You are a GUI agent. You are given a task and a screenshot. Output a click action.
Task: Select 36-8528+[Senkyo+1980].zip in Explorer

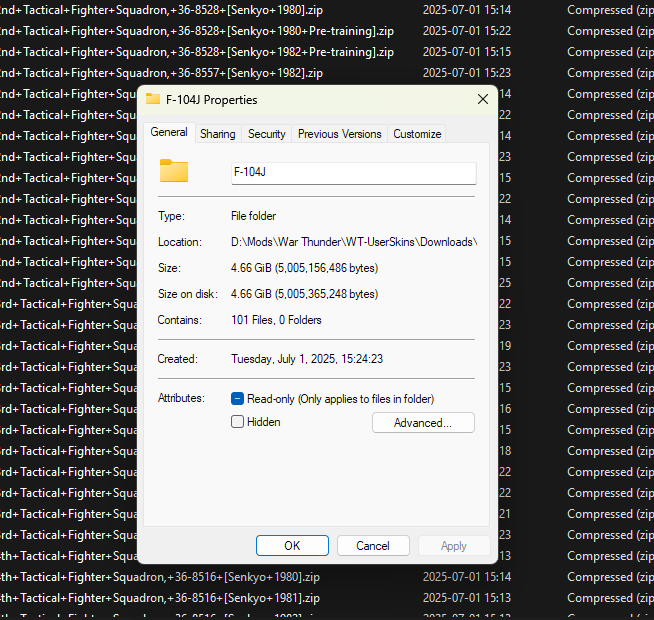tap(161, 10)
